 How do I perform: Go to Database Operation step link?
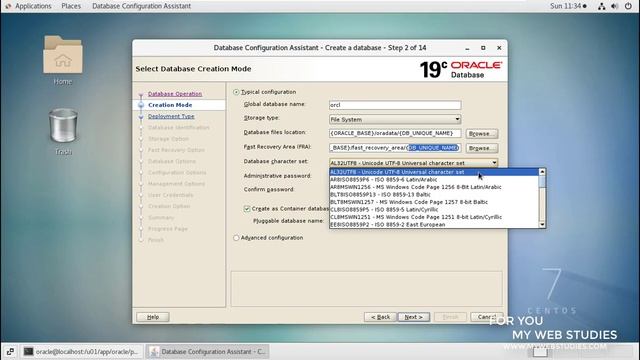(175, 94)
